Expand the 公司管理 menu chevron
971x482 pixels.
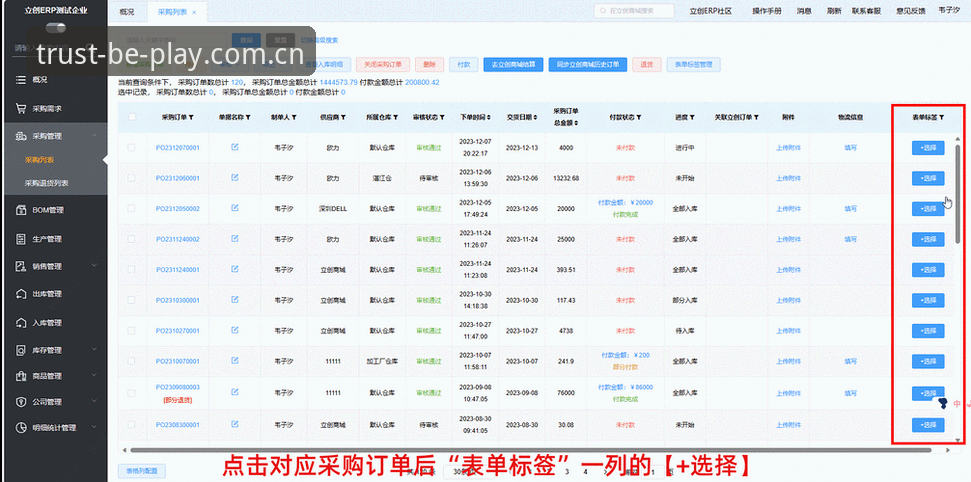95,402
